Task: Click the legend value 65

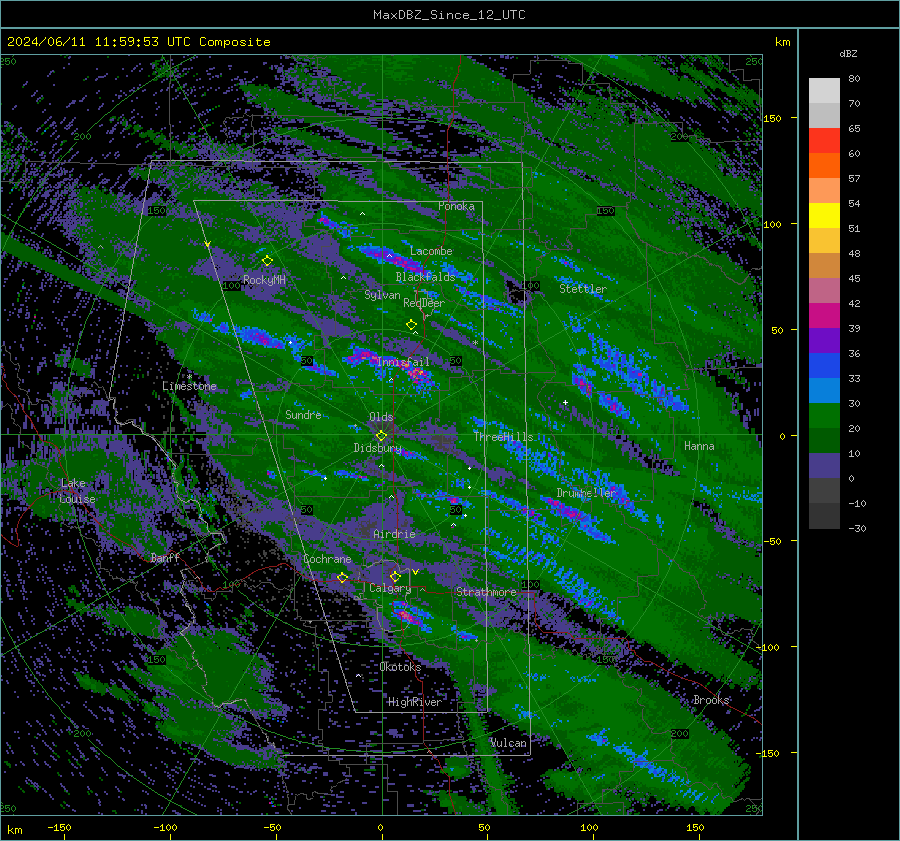Action: (x=854, y=129)
